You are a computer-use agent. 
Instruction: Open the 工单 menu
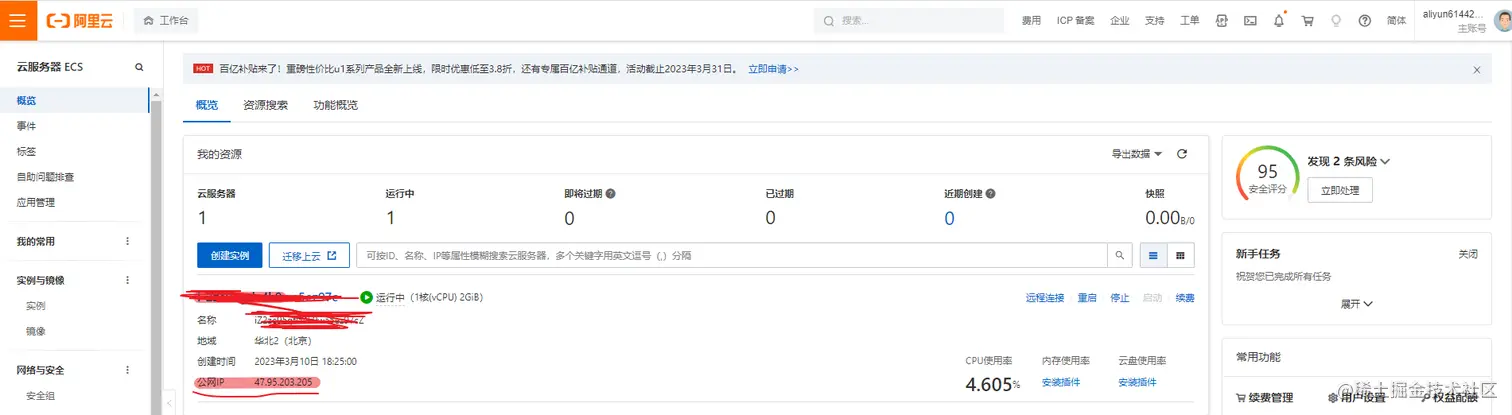[1189, 20]
